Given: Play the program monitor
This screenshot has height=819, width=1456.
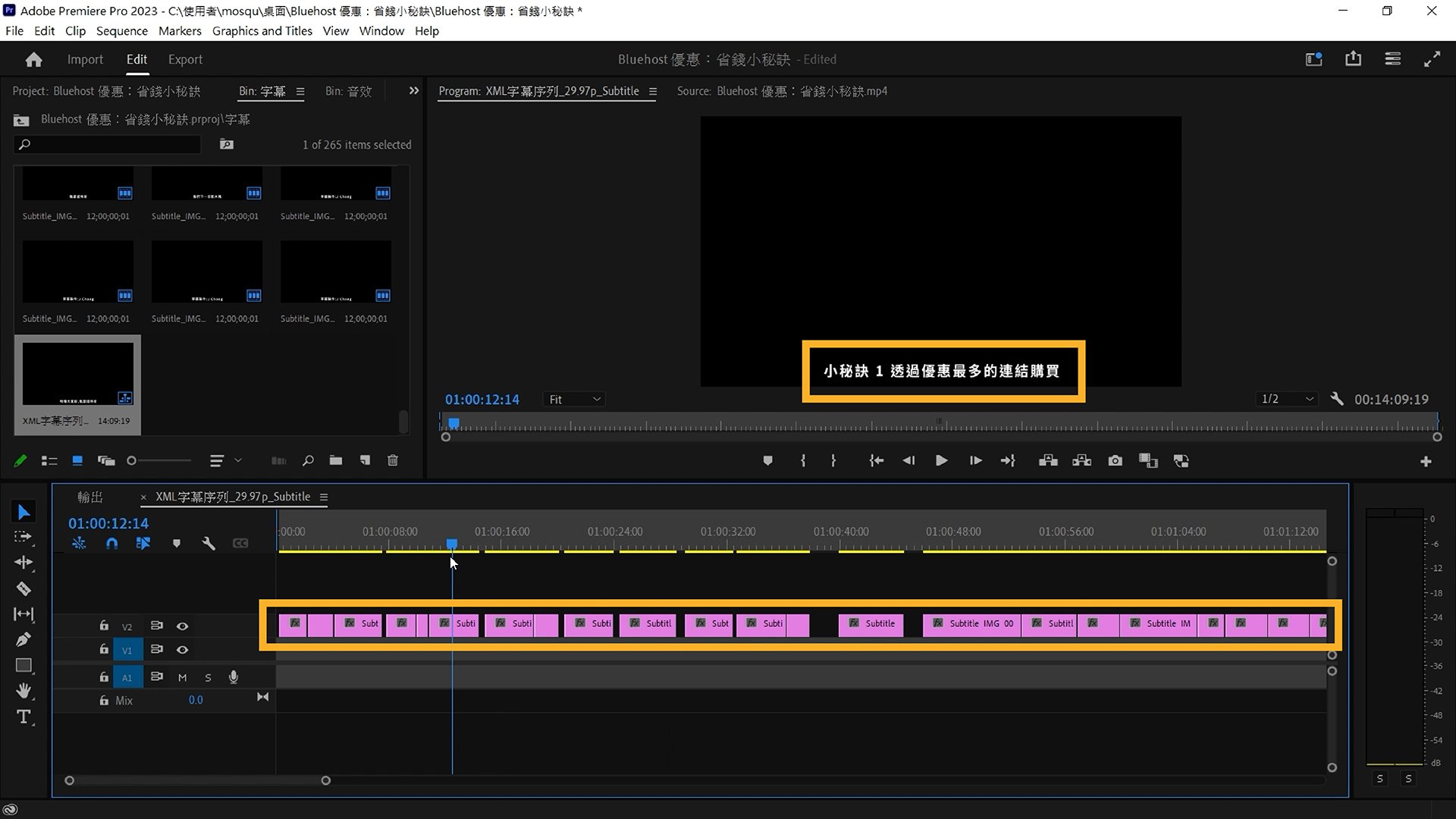Looking at the screenshot, I should pyautogui.click(x=941, y=460).
